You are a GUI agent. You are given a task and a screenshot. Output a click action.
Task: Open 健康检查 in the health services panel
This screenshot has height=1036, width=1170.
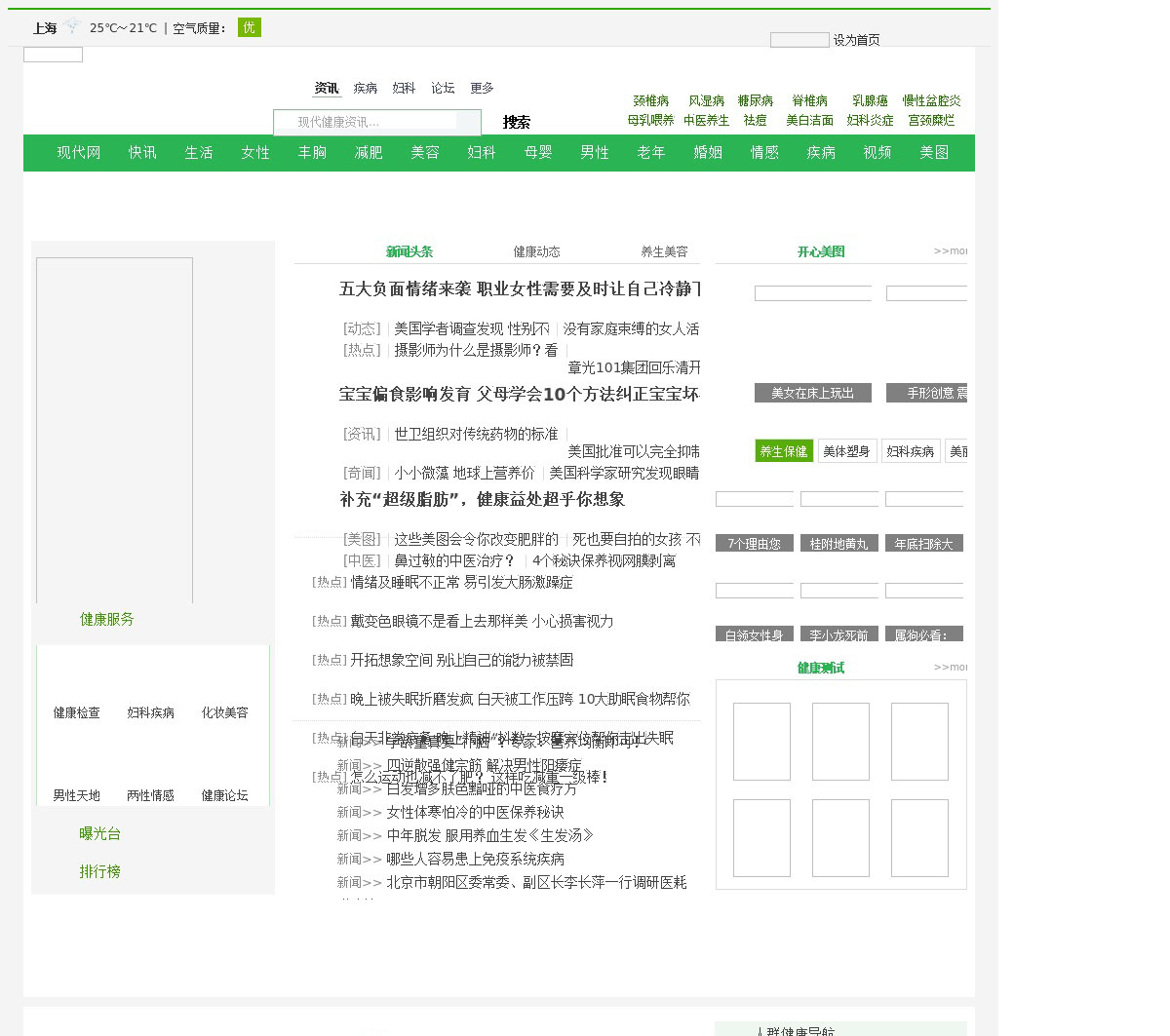[x=76, y=712]
